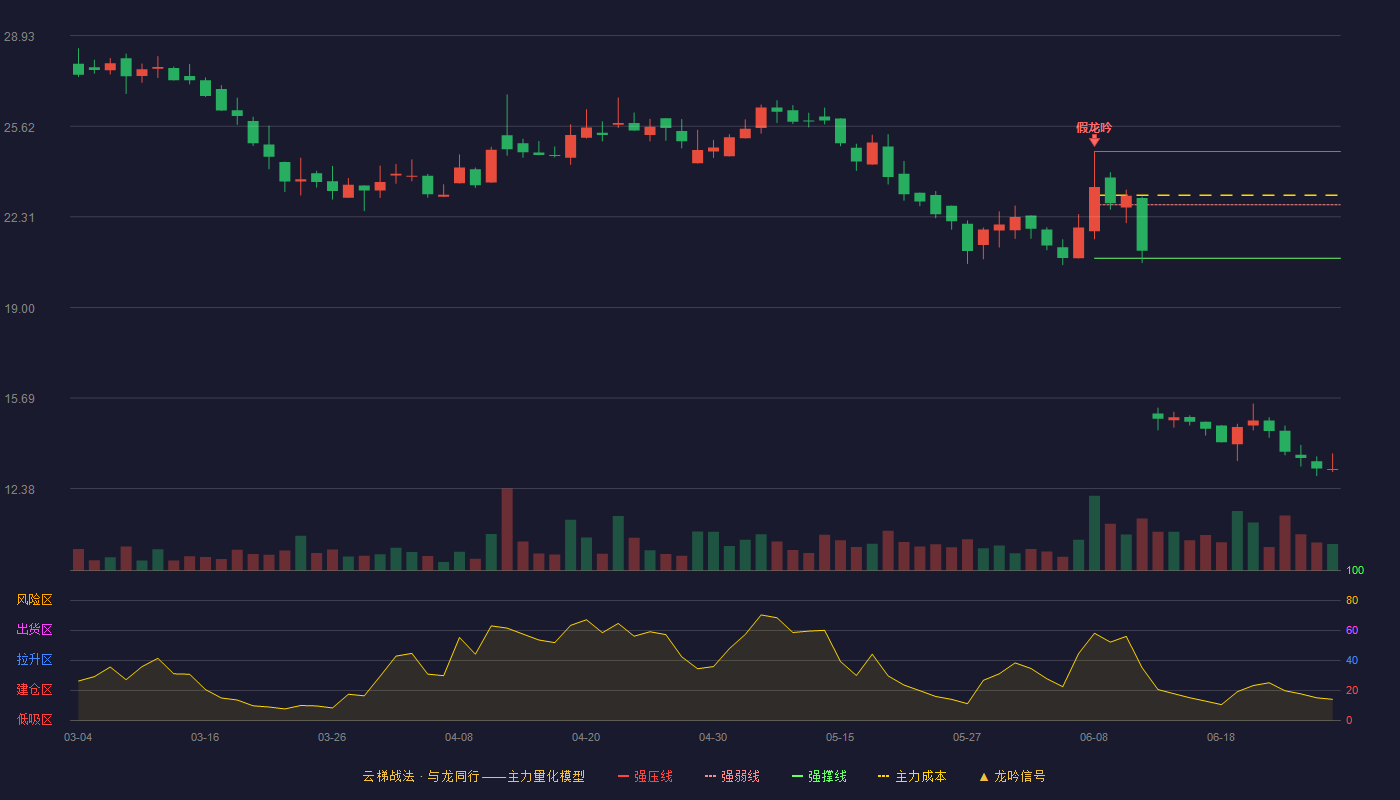Click the chart title 云梯战法 · 与龙同行

(421, 776)
